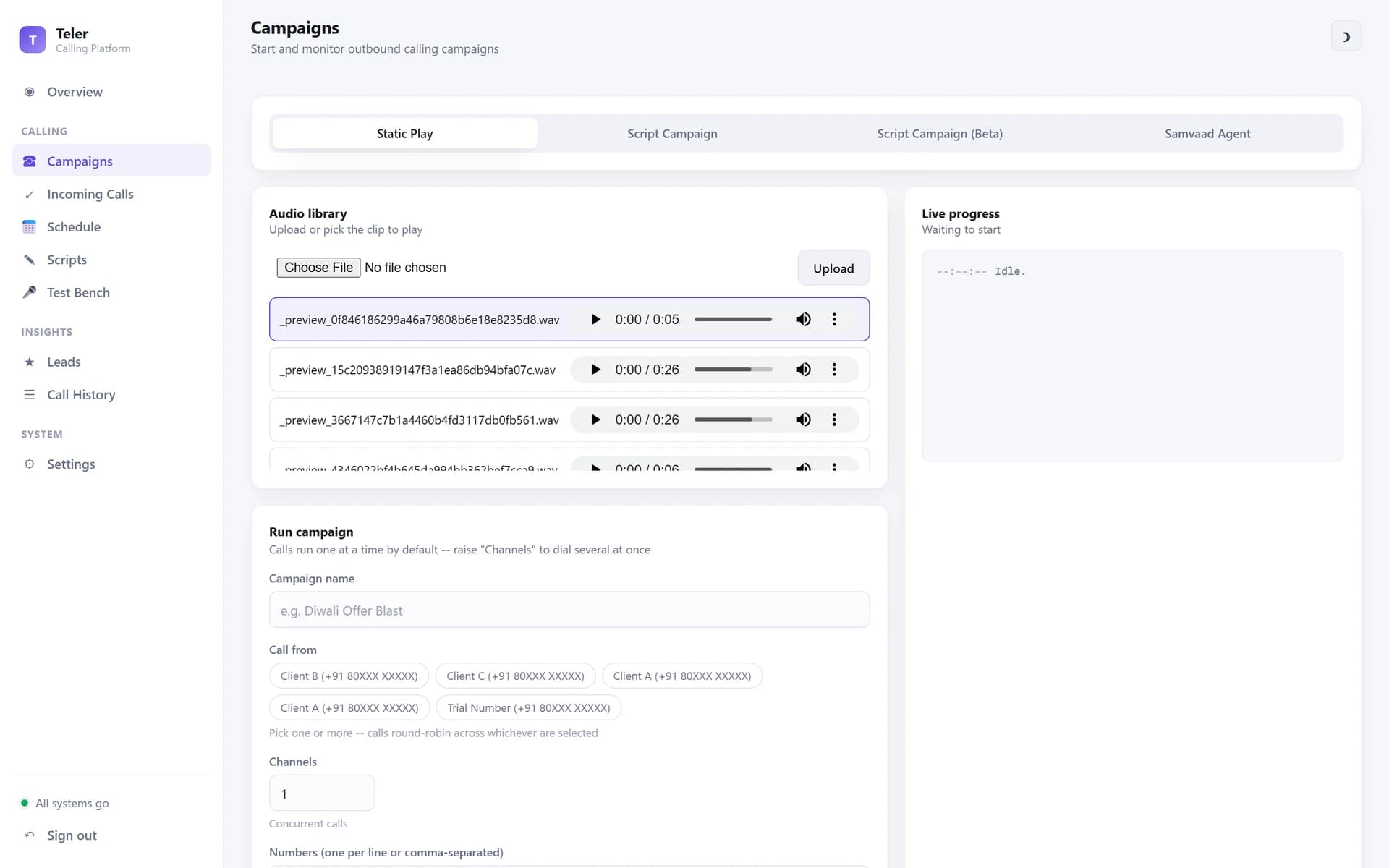Open Incoming Calls
This screenshot has height=868, width=1389.
click(x=111, y=194)
